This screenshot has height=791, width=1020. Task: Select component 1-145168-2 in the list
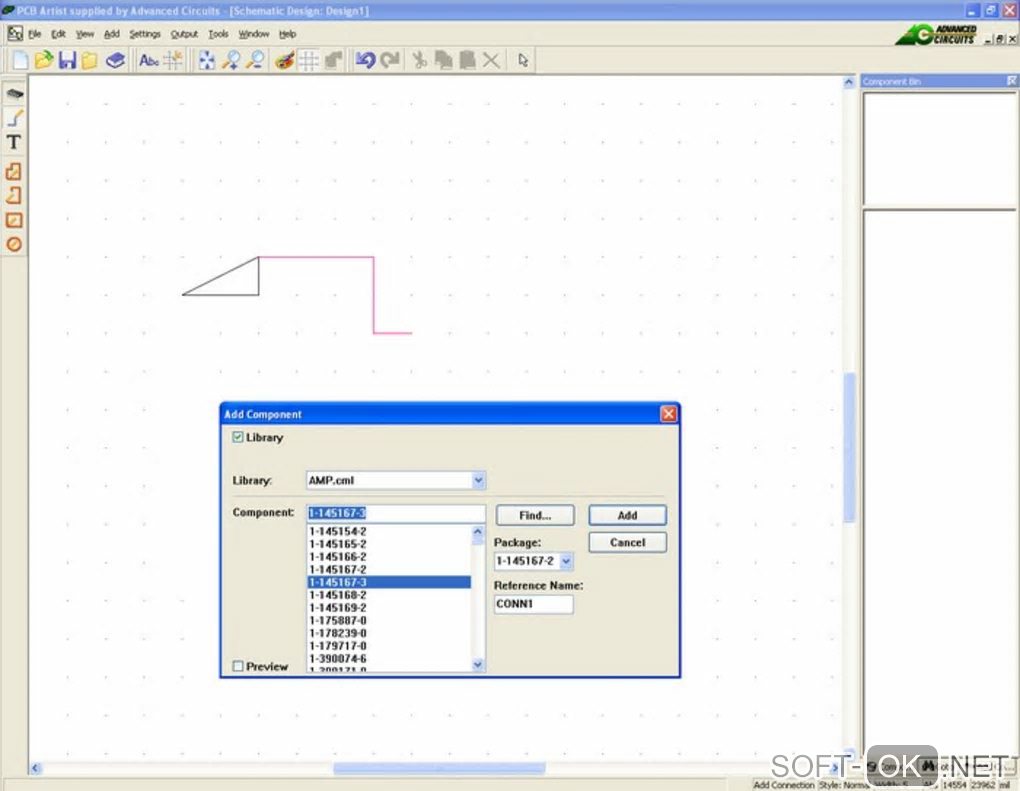tap(338, 595)
